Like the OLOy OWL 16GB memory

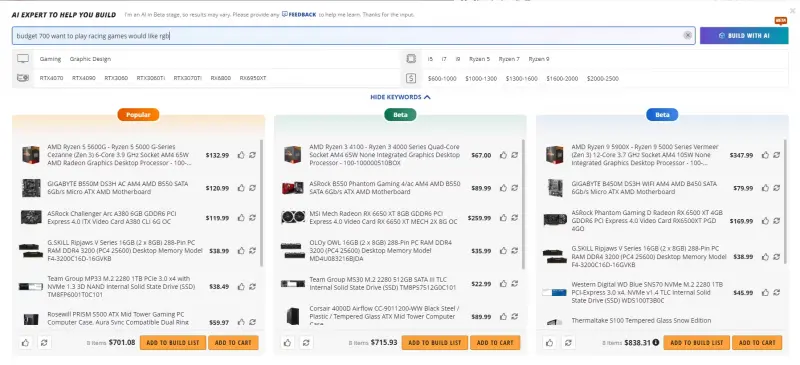pos(504,251)
